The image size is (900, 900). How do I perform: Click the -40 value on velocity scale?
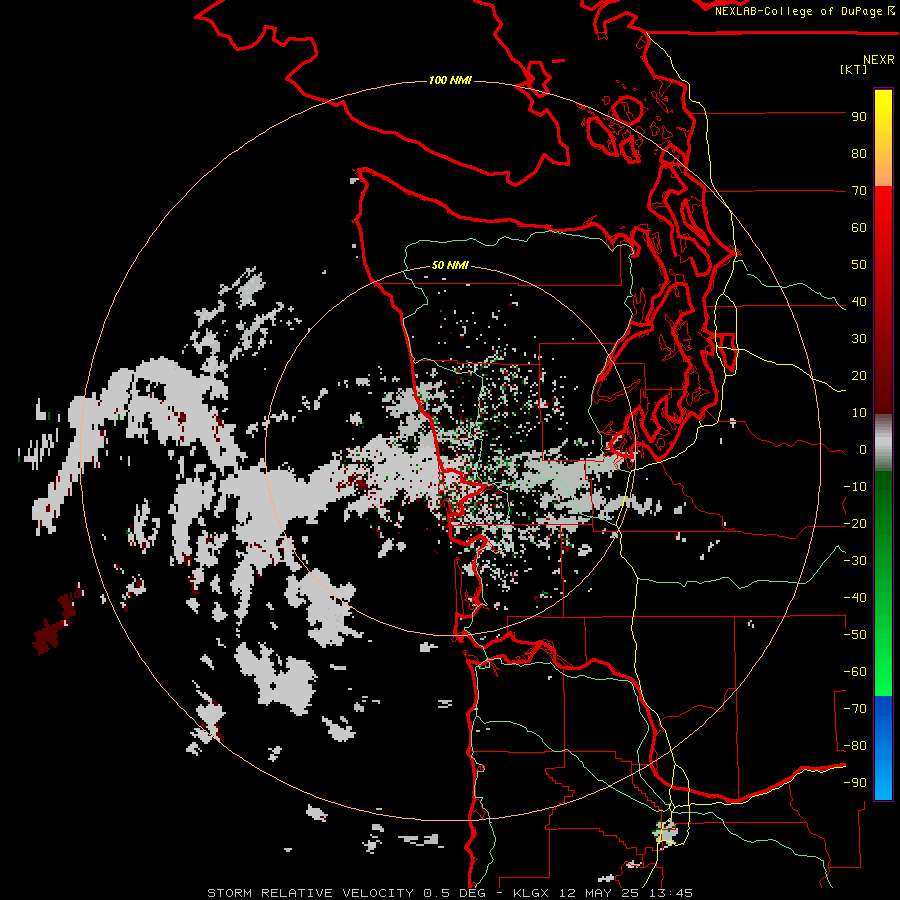[855, 598]
